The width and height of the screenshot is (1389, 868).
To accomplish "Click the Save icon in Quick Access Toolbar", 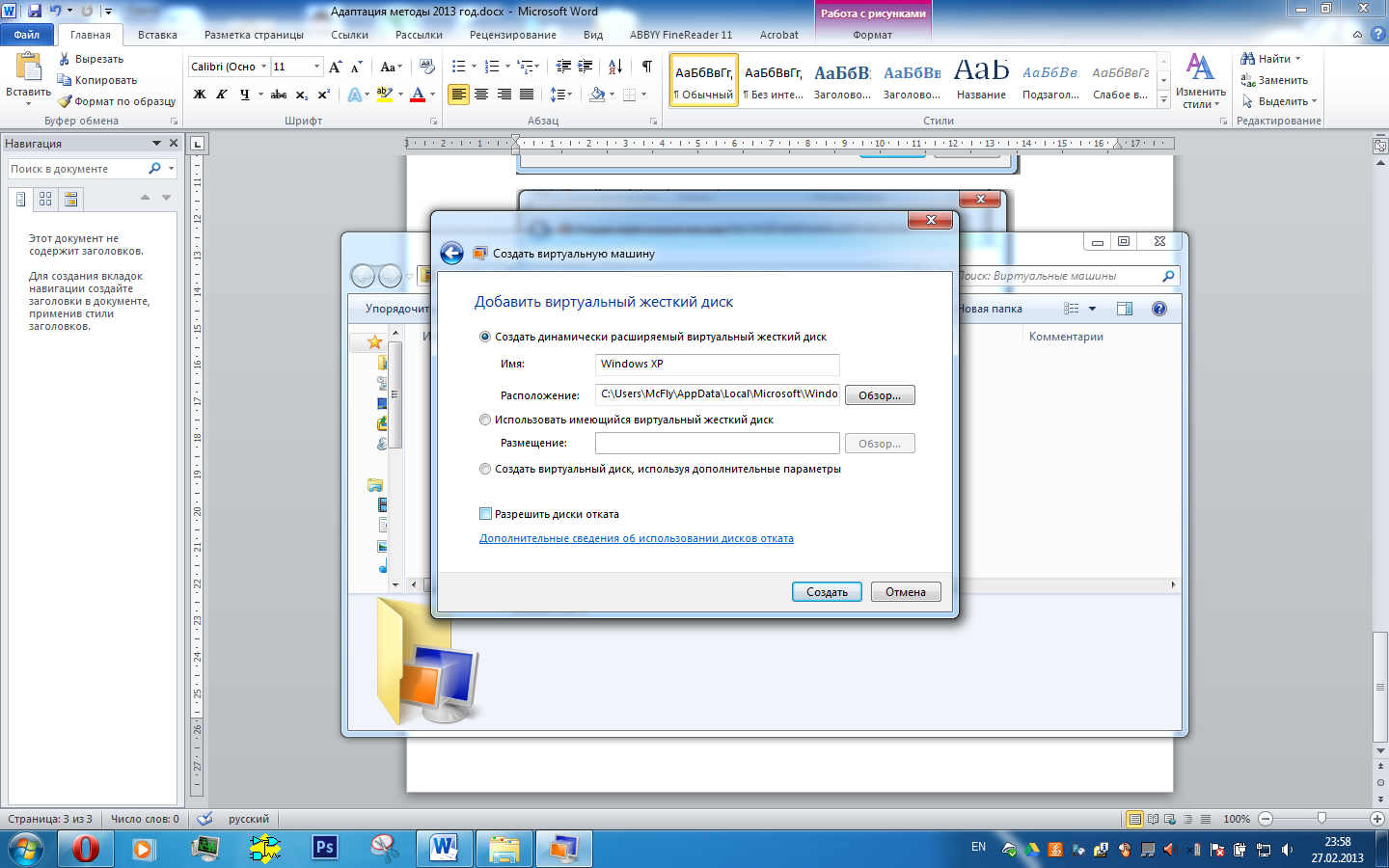I will click(35, 11).
